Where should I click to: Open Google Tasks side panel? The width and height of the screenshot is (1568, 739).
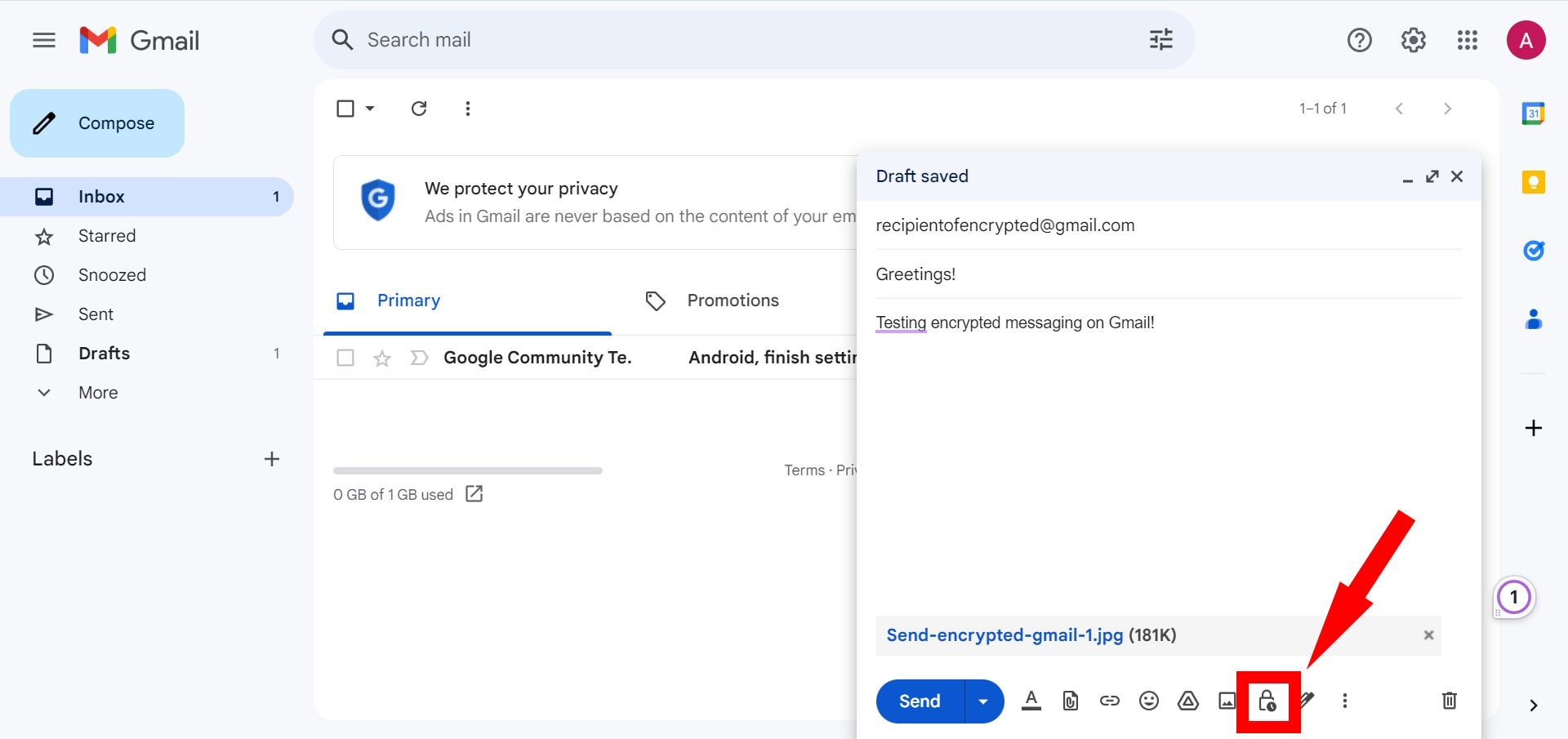(x=1533, y=250)
